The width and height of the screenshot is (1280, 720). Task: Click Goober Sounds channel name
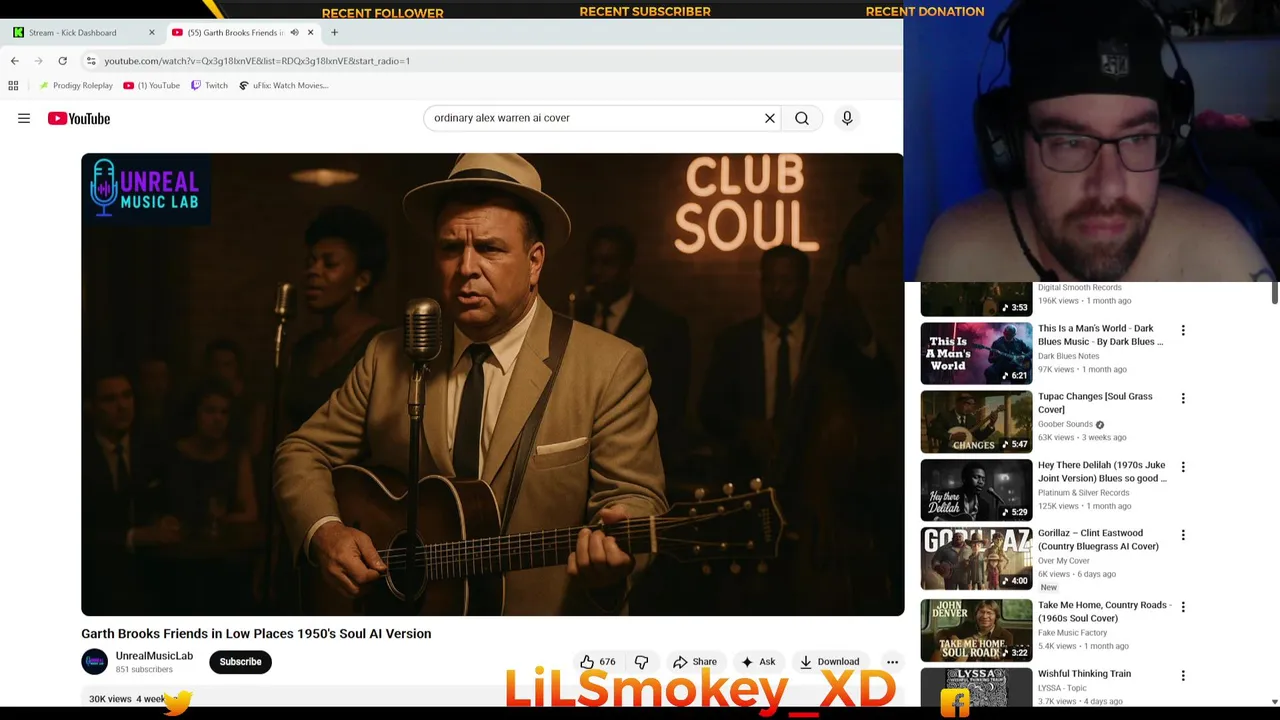click(1065, 424)
